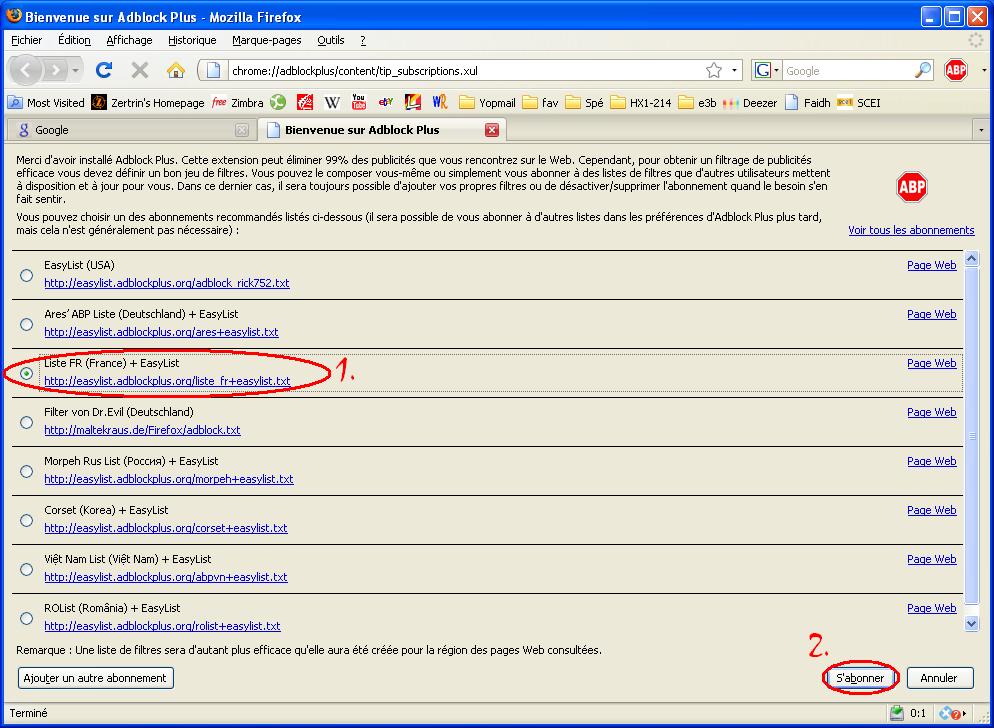The height and width of the screenshot is (728, 994).
Task: Open the Page Web link for EasyList (USA)
Action: (x=932, y=265)
